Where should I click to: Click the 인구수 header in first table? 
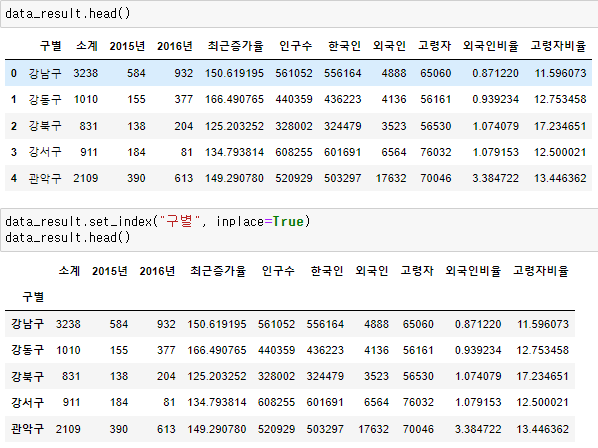[x=296, y=46]
